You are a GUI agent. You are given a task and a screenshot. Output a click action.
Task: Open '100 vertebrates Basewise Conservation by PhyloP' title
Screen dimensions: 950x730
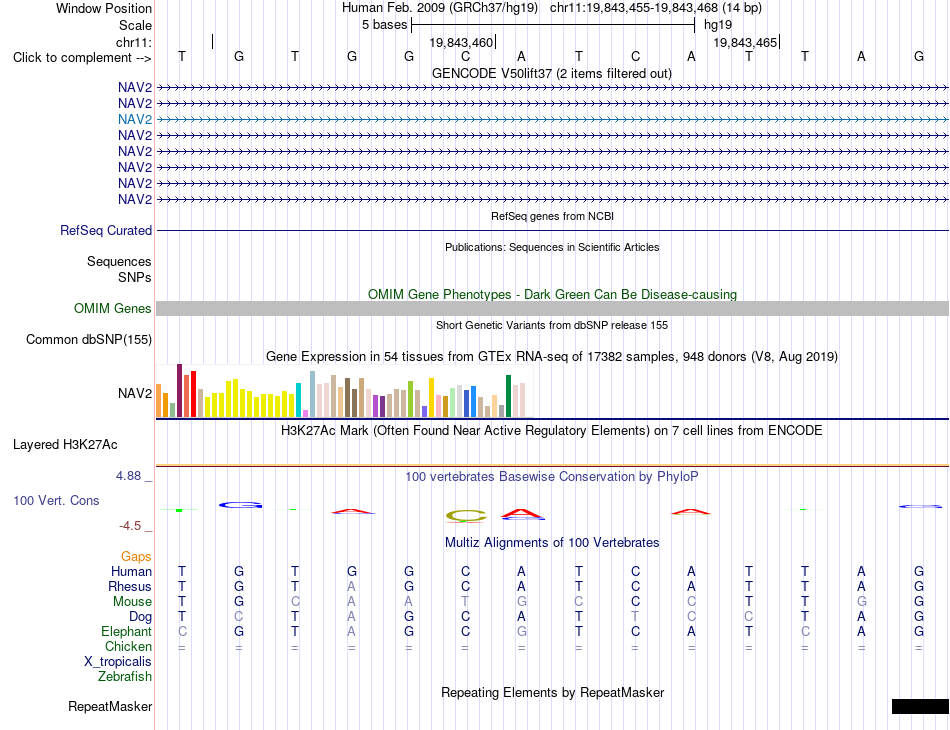pos(551,477)
